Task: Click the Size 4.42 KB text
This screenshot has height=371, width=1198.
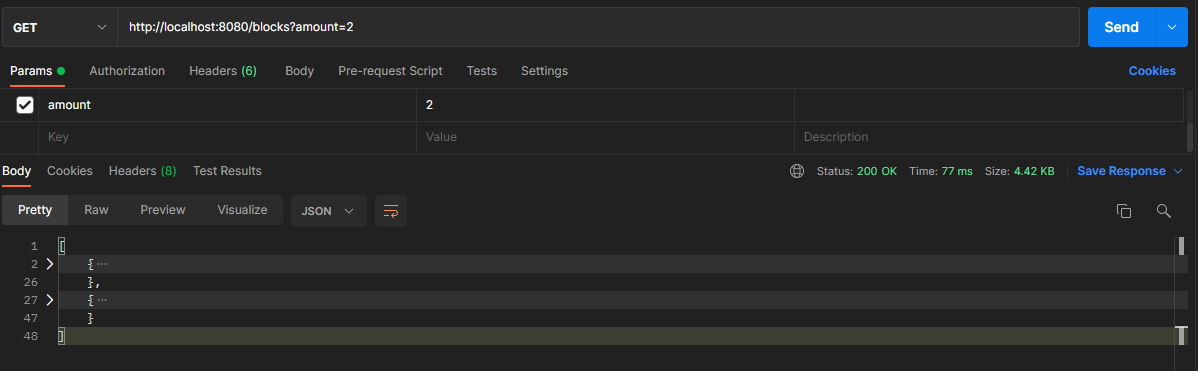Action: [x=1019, y=171]
